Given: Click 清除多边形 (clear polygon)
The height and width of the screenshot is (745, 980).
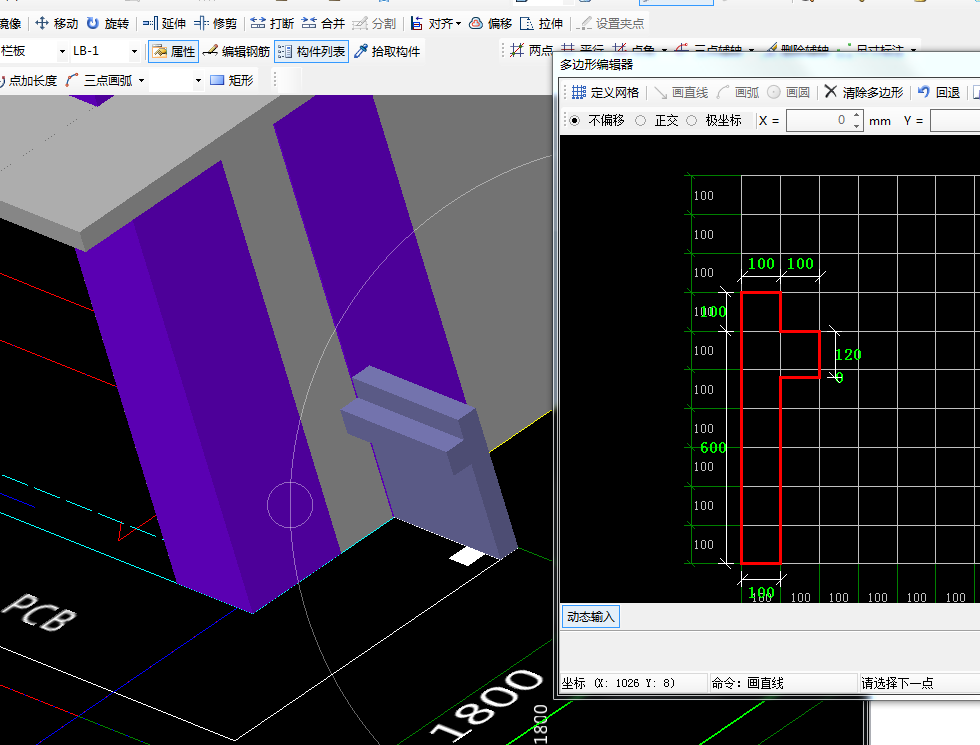Looking at the screenshot, I should [864, 92].
